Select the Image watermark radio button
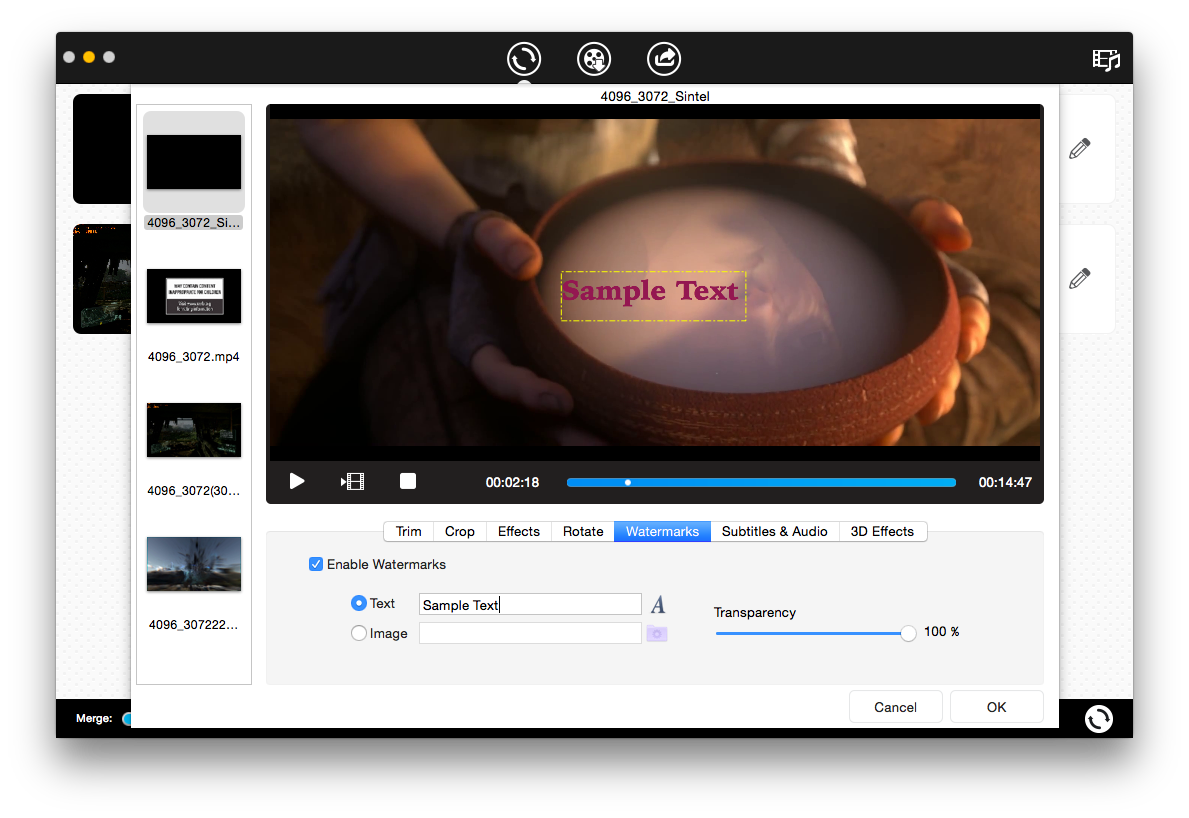Image resolution: width=1189 pixels, height=818 pixels. pos(359,633)
